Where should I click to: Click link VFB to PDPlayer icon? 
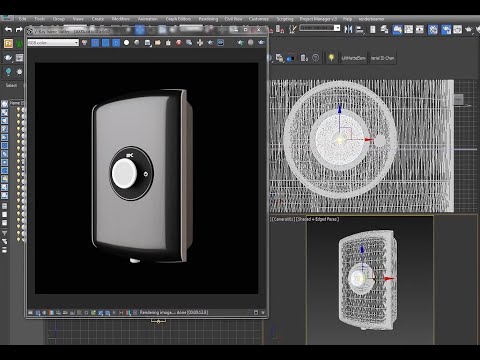220,43
